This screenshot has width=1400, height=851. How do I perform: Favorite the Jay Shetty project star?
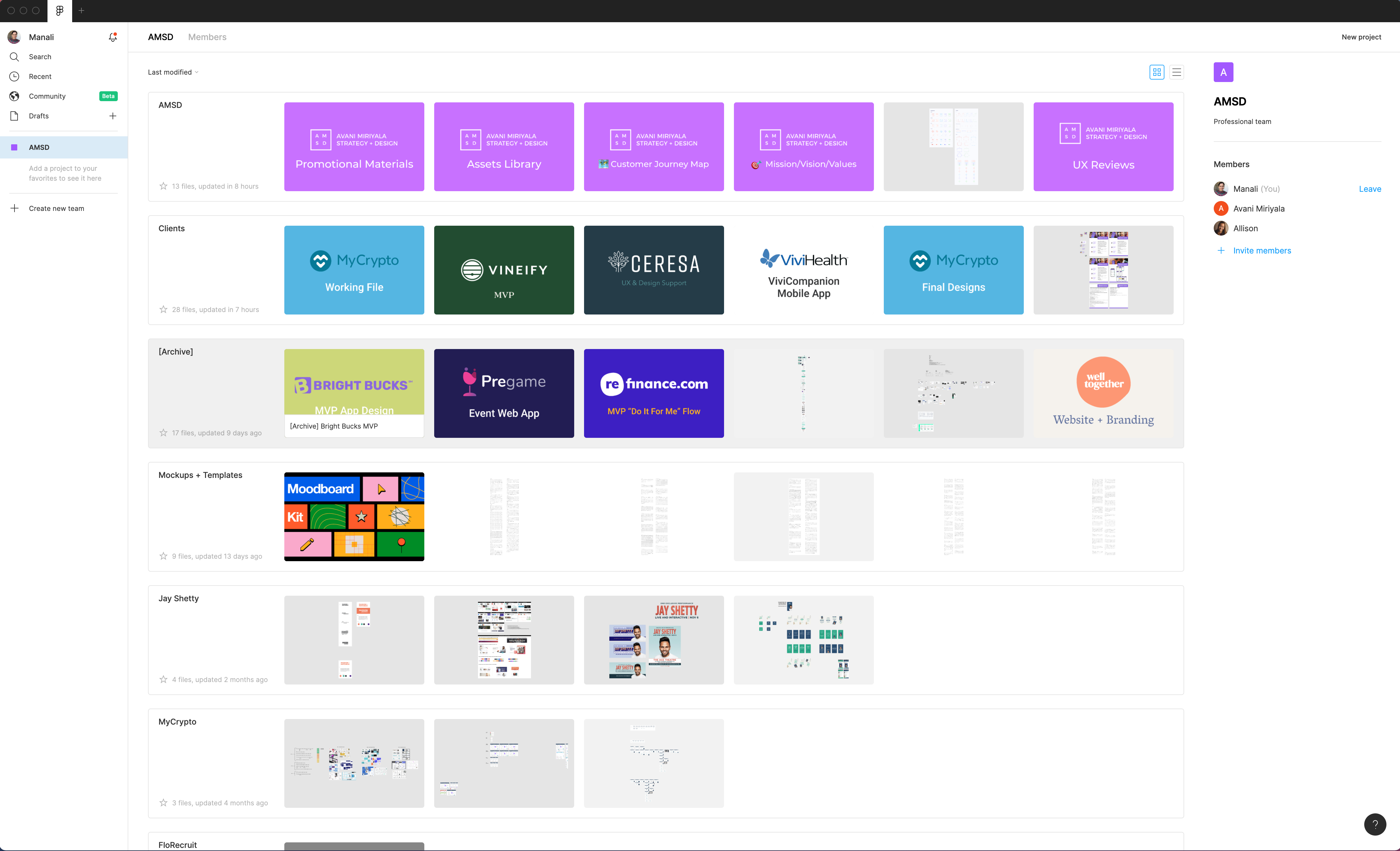pos(164,680)
